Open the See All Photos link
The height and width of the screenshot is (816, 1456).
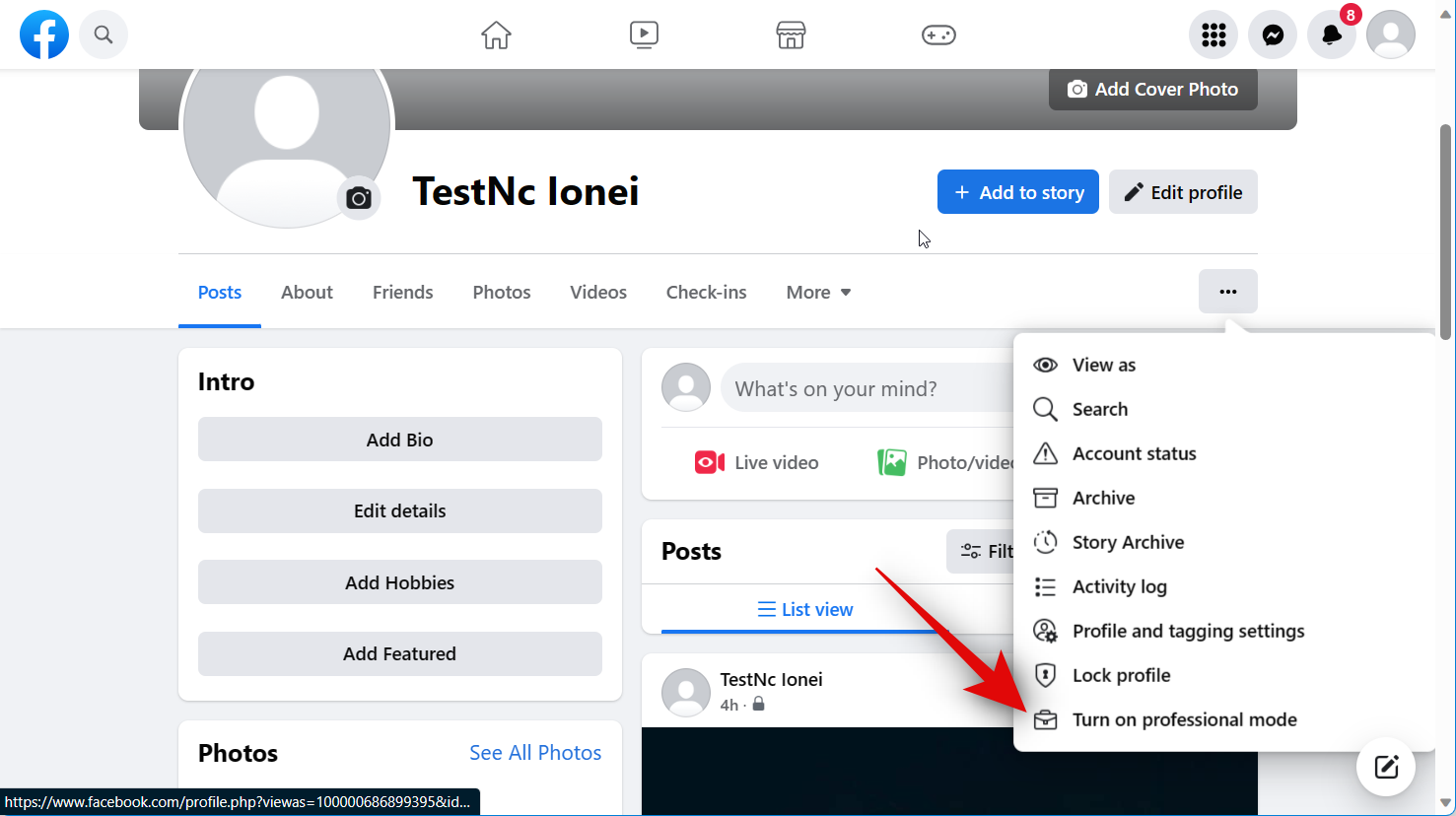(535, 753)
